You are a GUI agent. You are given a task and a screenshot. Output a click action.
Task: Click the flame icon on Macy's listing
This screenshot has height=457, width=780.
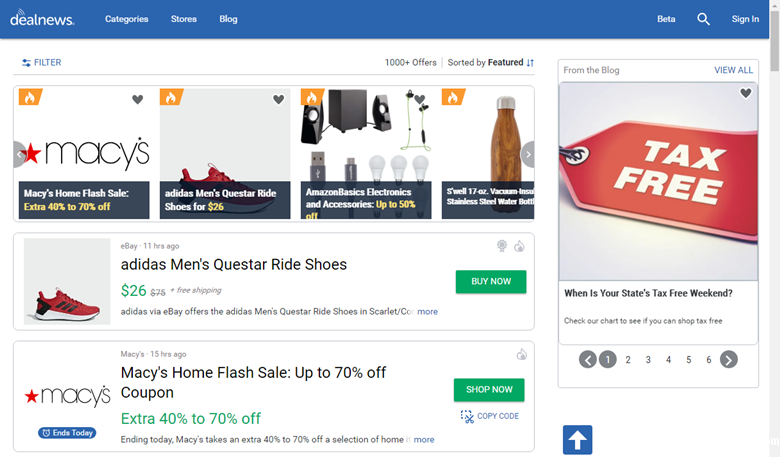[x=521, y=354]
